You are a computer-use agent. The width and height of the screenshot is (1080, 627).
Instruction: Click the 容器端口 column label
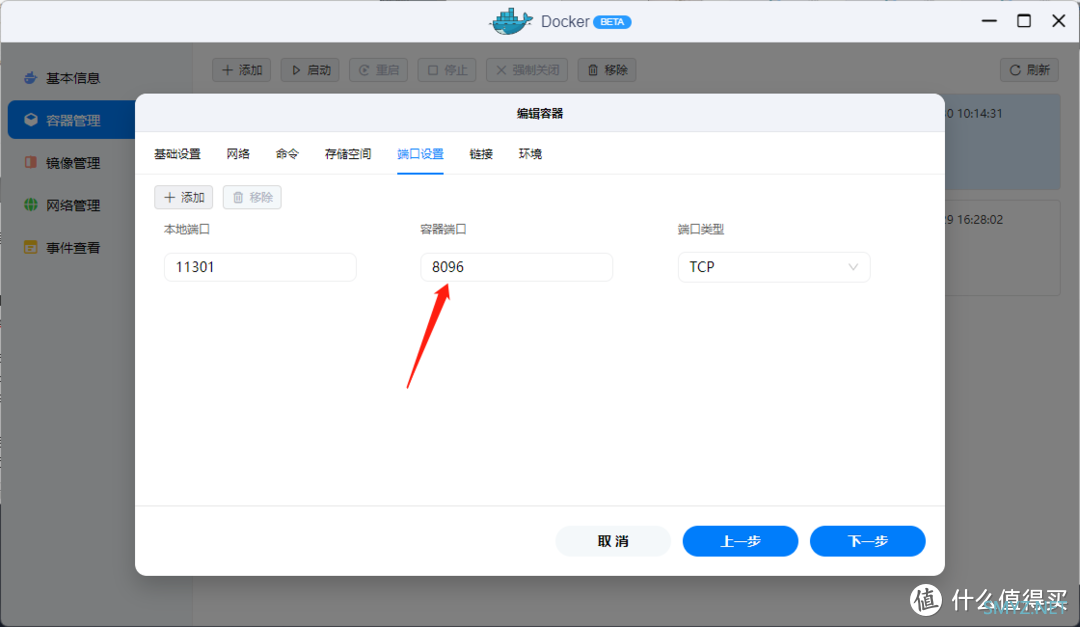pos(444,229)
